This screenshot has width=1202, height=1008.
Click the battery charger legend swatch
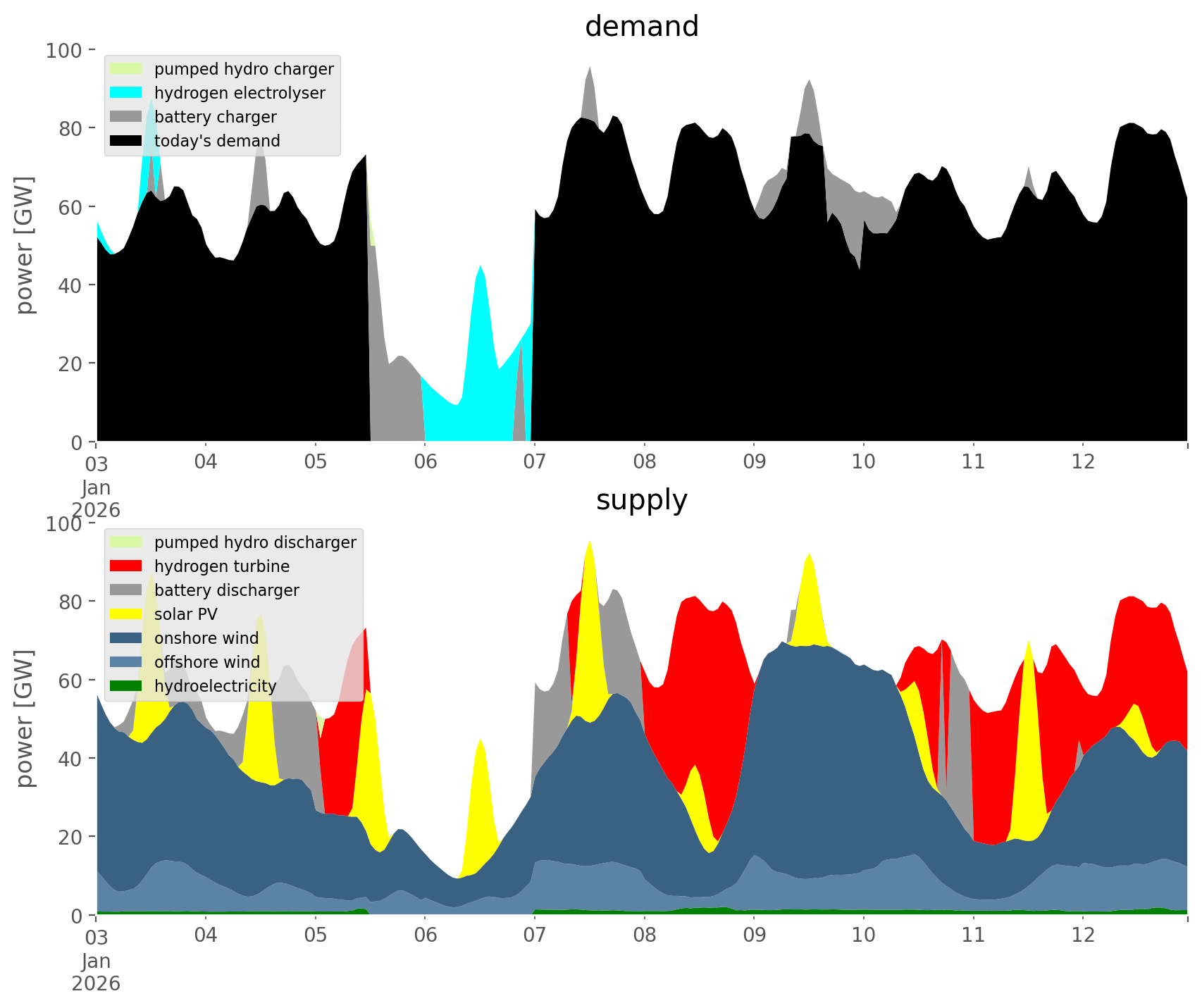tap(126, 117)
